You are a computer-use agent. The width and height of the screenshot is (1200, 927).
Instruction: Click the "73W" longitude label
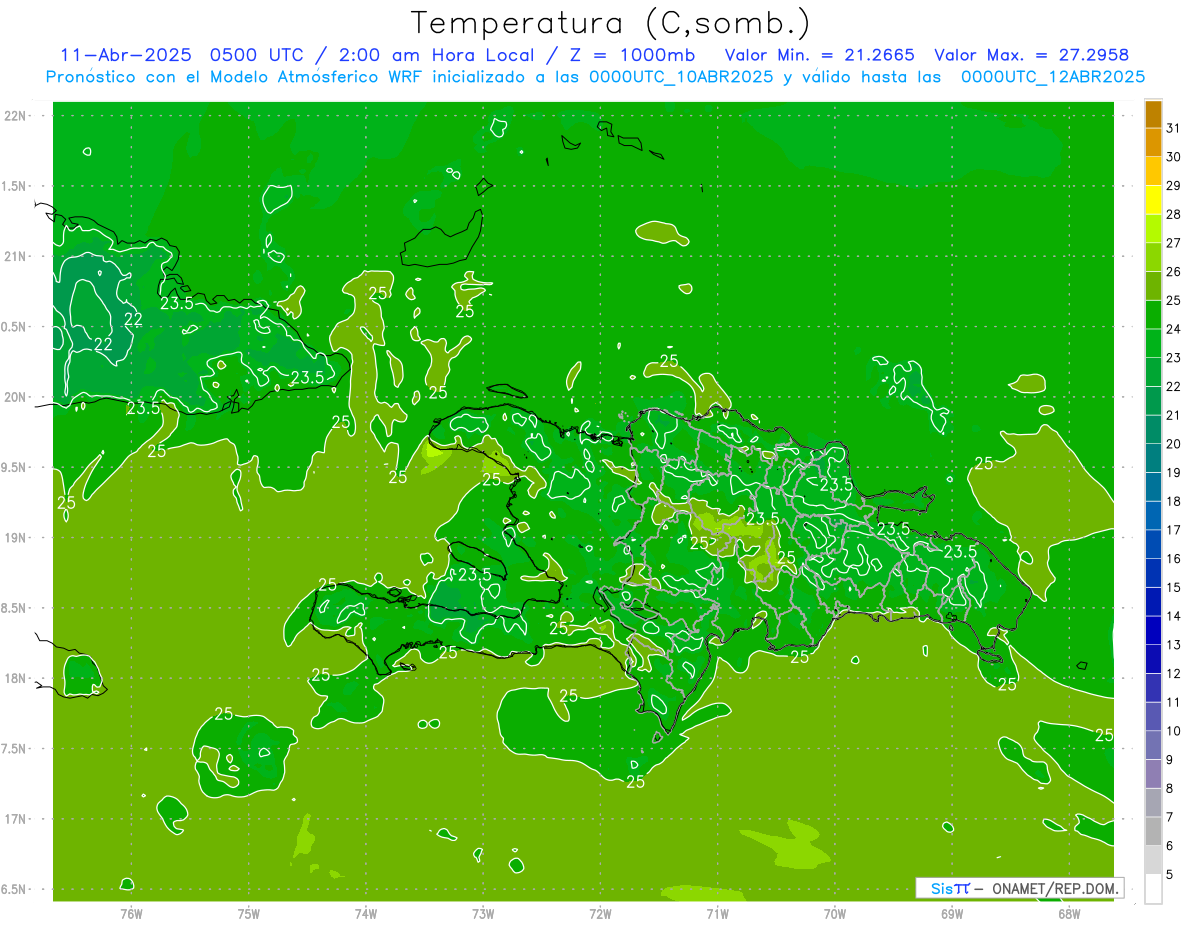(x=483, y=913)
